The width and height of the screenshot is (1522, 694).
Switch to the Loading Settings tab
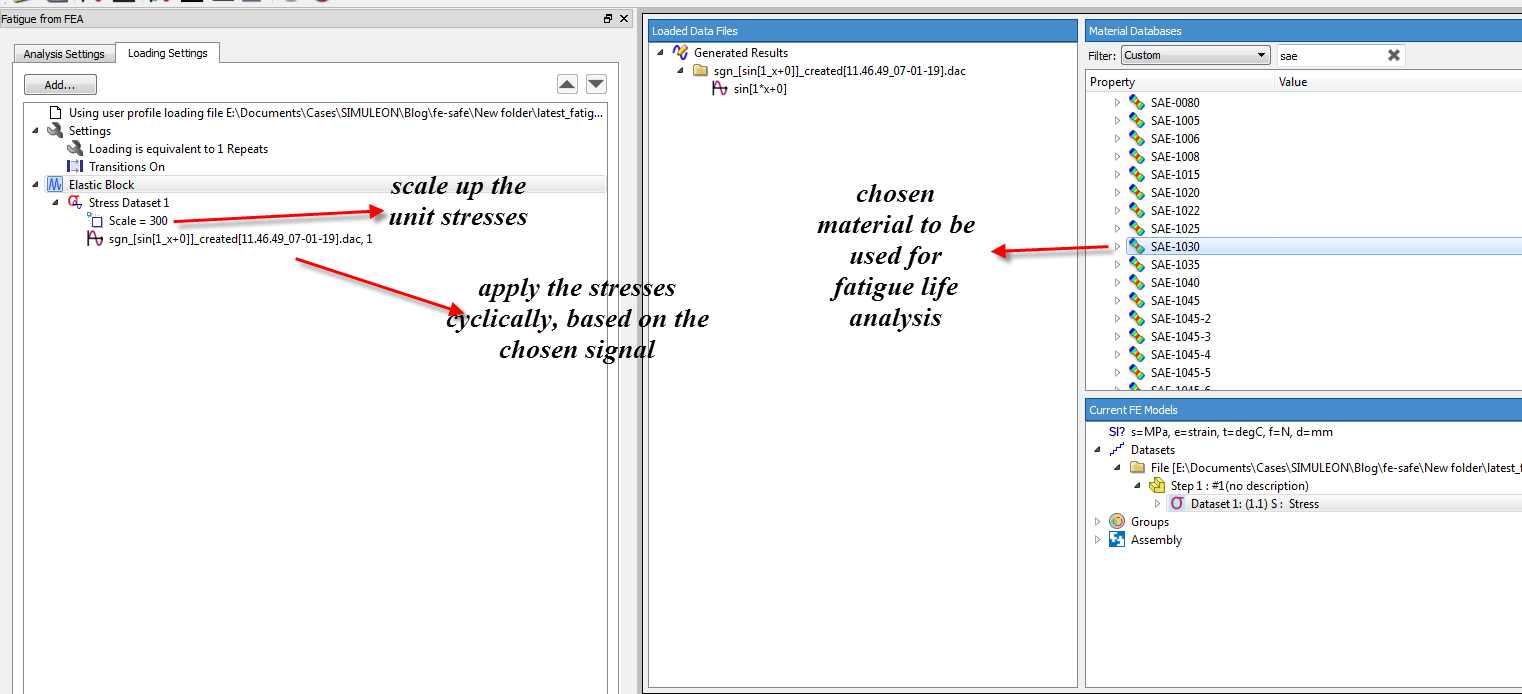pos(168,54)
